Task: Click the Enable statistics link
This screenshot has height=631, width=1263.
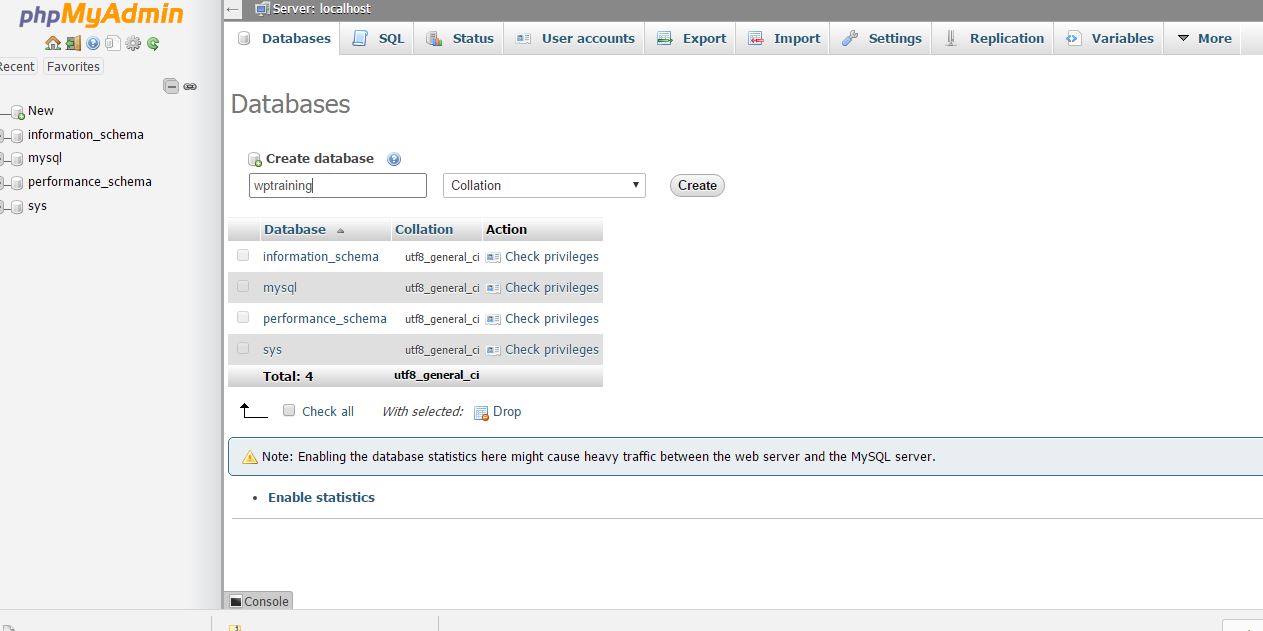Action: click(x=321, y=497)
